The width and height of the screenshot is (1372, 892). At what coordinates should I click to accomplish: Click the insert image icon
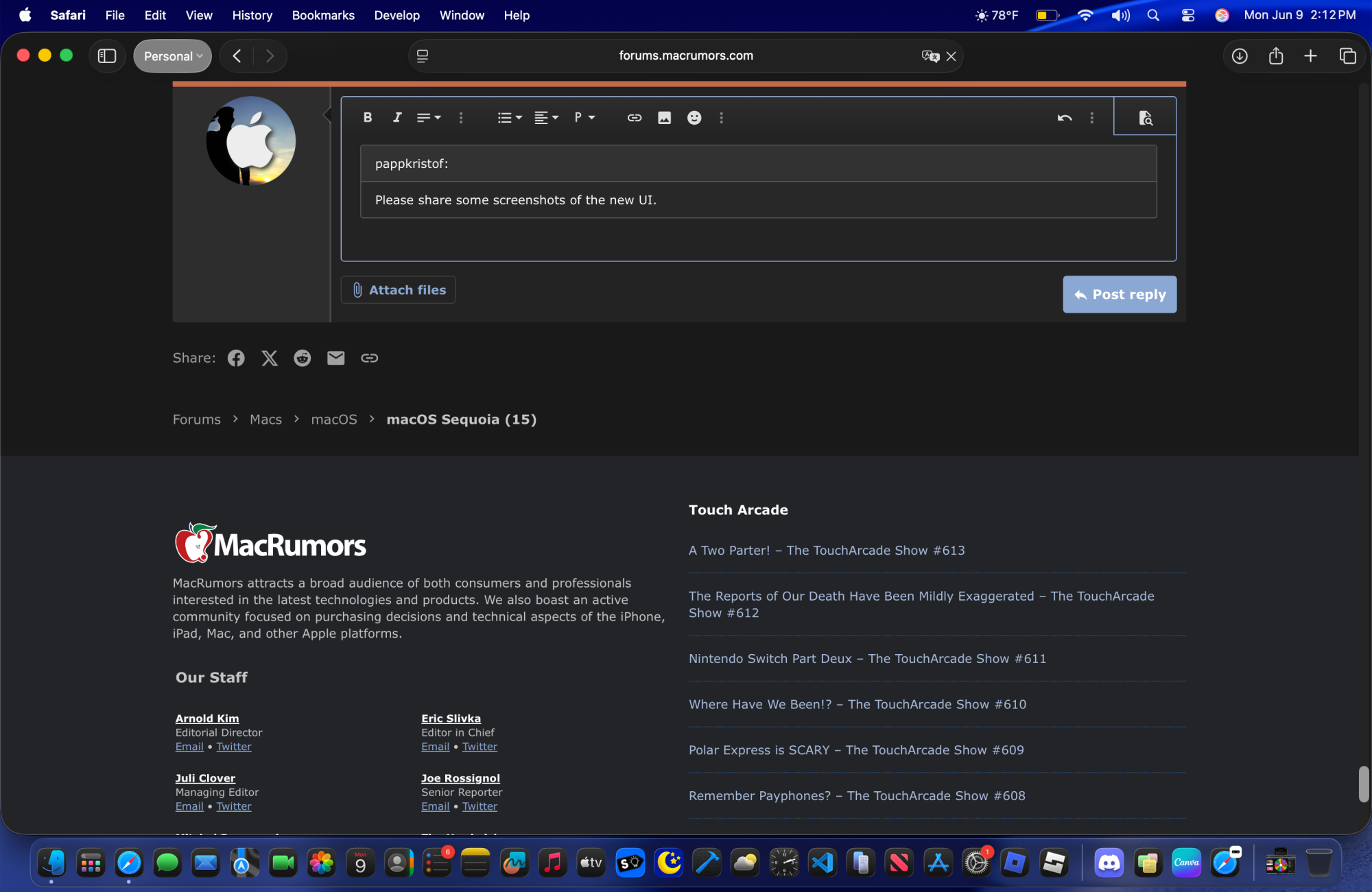[664, 117]
